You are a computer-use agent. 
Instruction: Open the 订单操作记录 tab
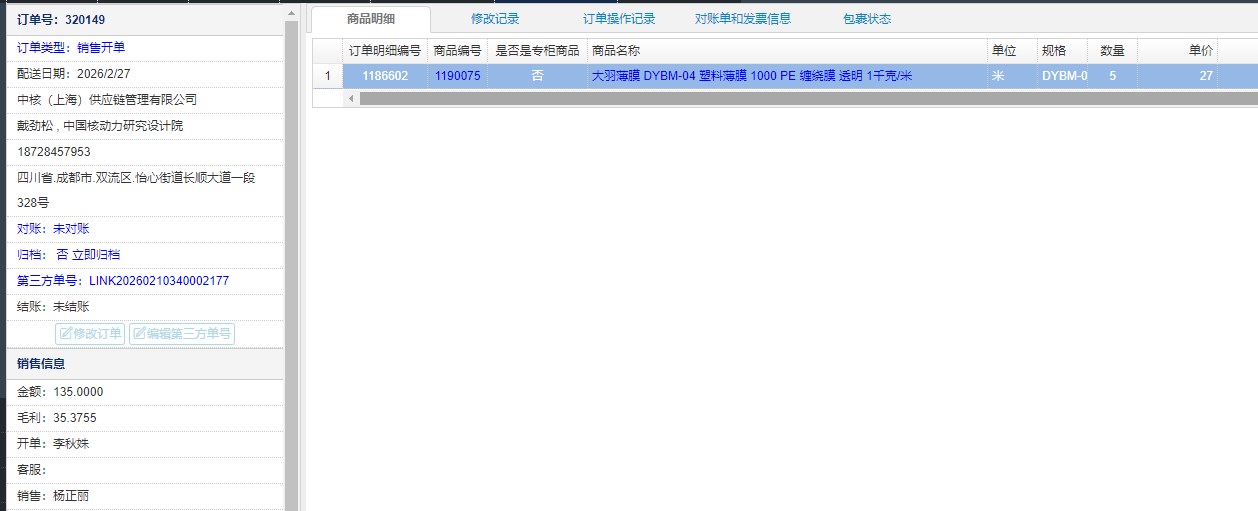619,19
